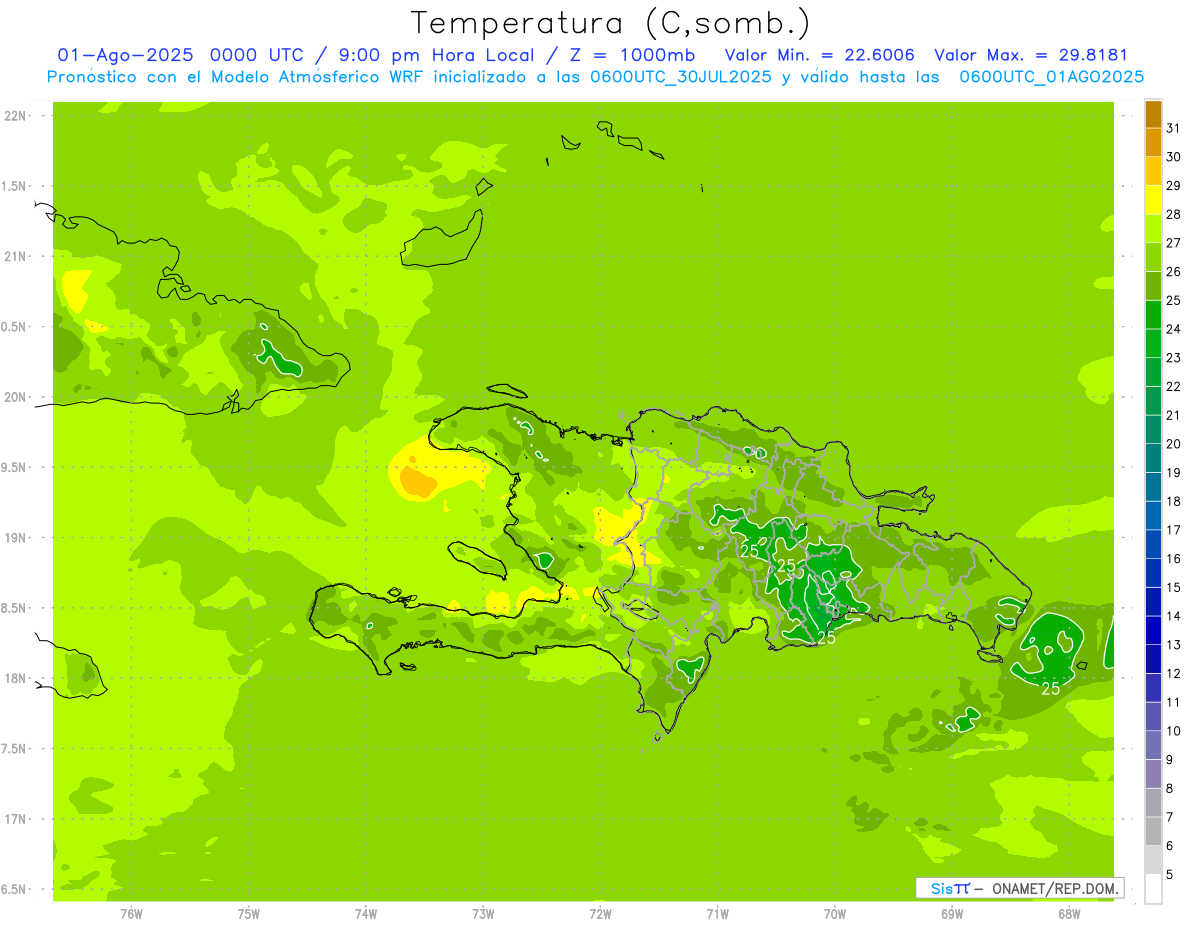Click the '18N' latitude label

tap(16, 678)
